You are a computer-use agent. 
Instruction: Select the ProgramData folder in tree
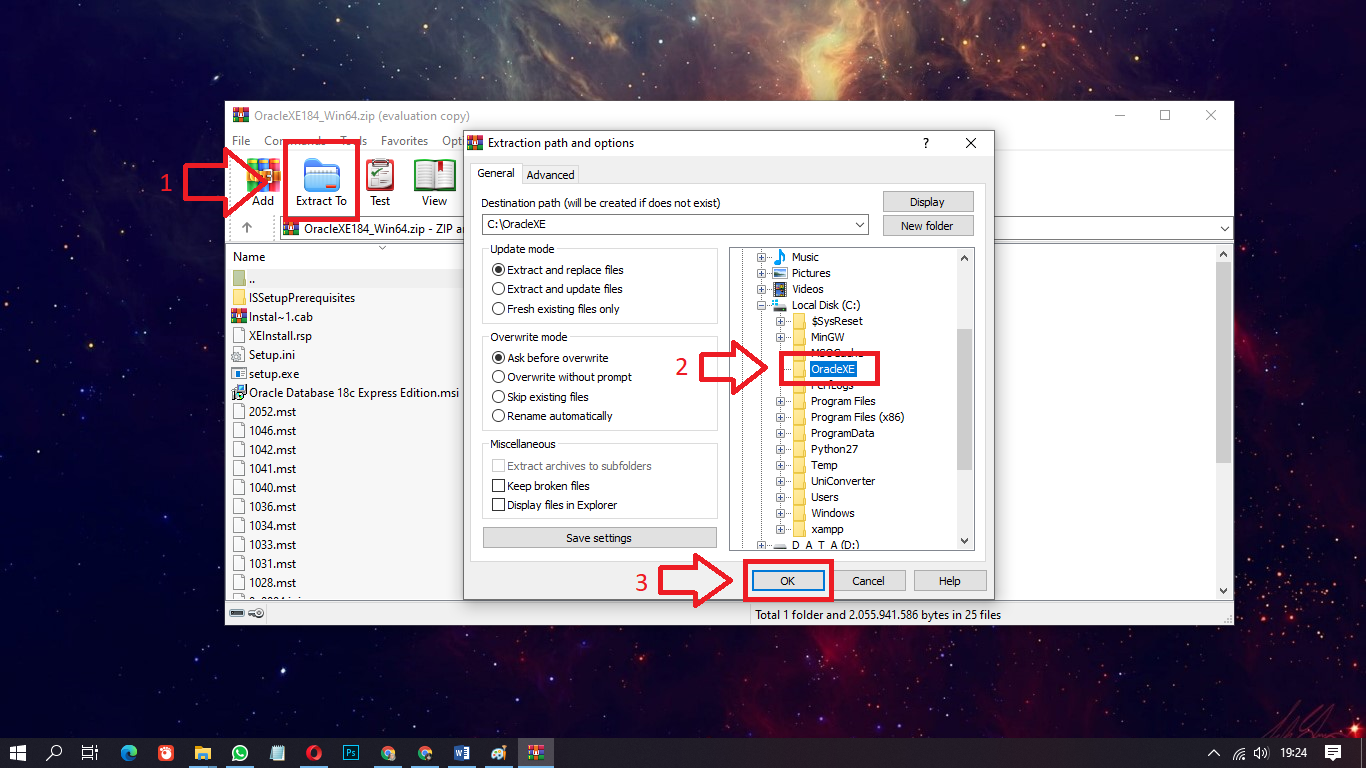click(842, 433)
